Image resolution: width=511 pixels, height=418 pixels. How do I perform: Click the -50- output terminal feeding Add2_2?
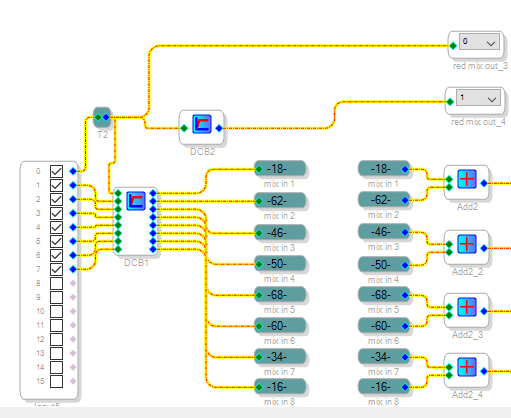tap(384, 265)
